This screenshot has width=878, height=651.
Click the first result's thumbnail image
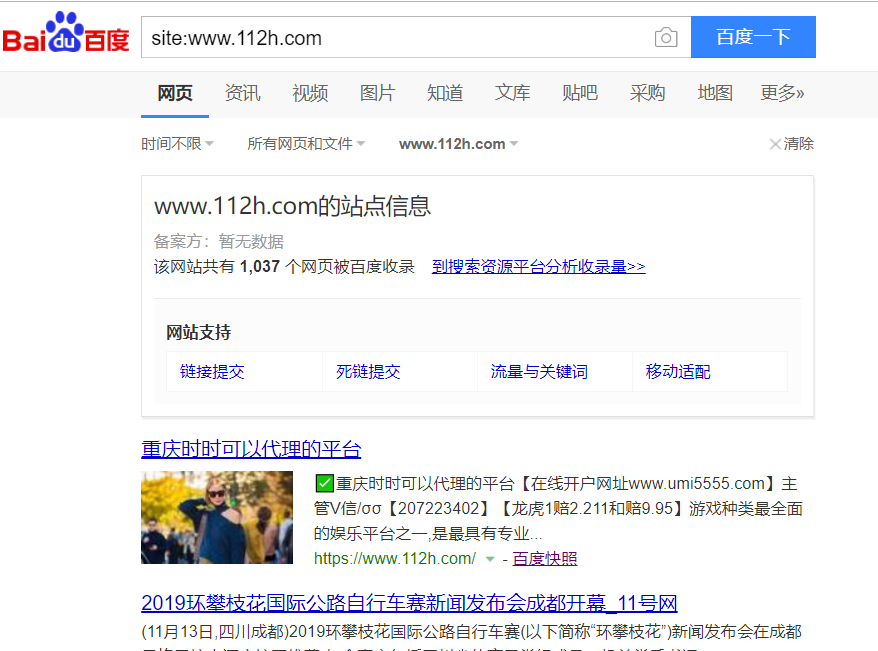coord(217,517)
